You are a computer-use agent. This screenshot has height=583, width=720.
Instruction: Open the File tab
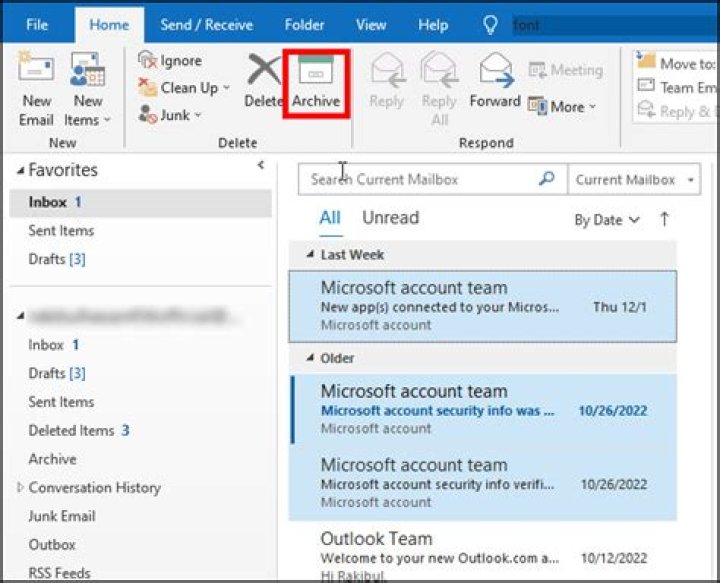(x=37, y=25)
